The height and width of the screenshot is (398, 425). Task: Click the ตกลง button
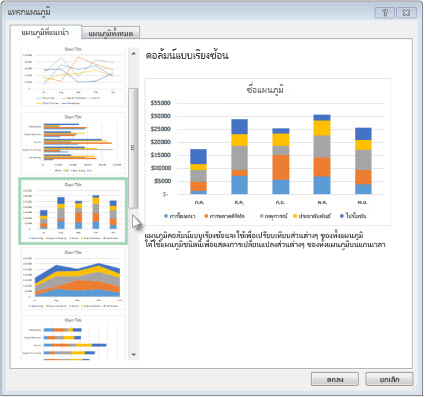[x=335, y=380]
